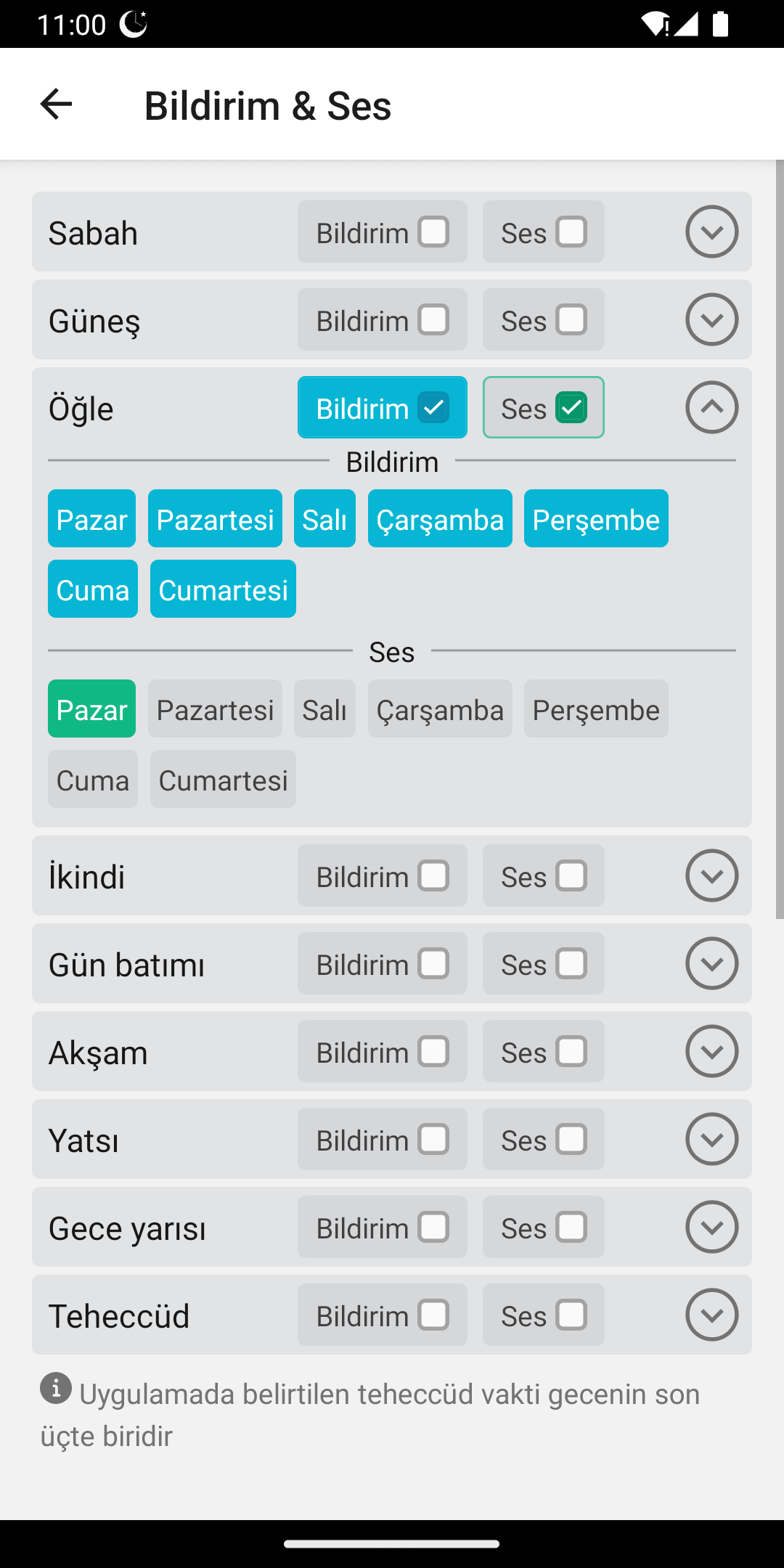Expand the İkindi row chevron
784x1568 pixels.
(x=711, y=875)
